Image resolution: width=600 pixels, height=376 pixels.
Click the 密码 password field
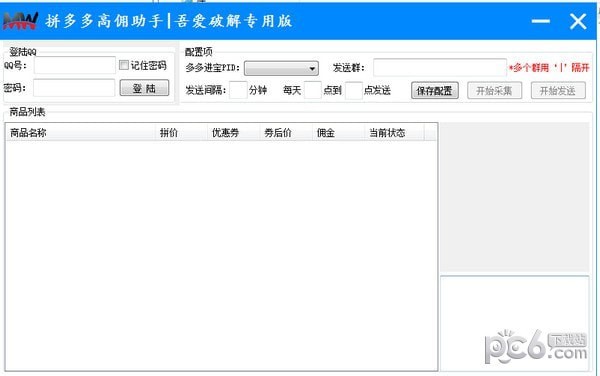pos(74,88)
